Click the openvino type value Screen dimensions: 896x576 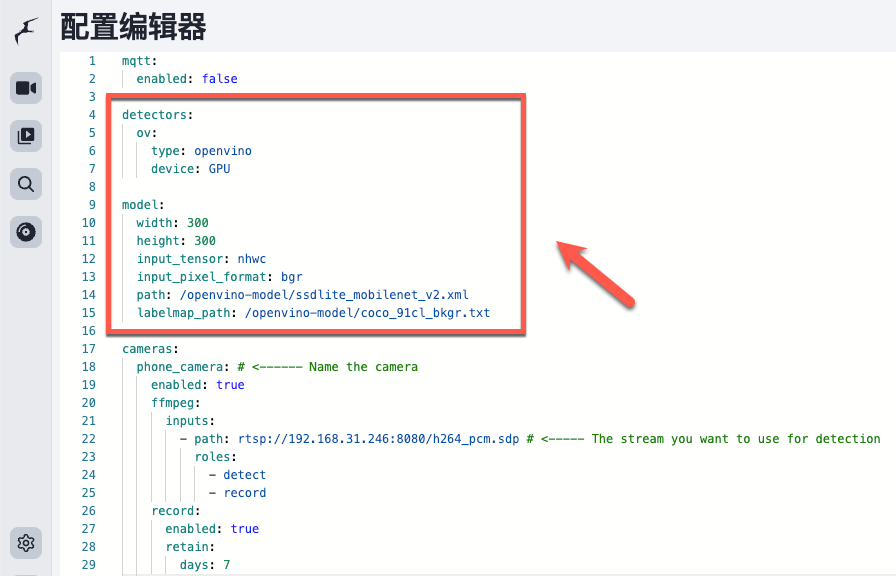tap(225, 150)
